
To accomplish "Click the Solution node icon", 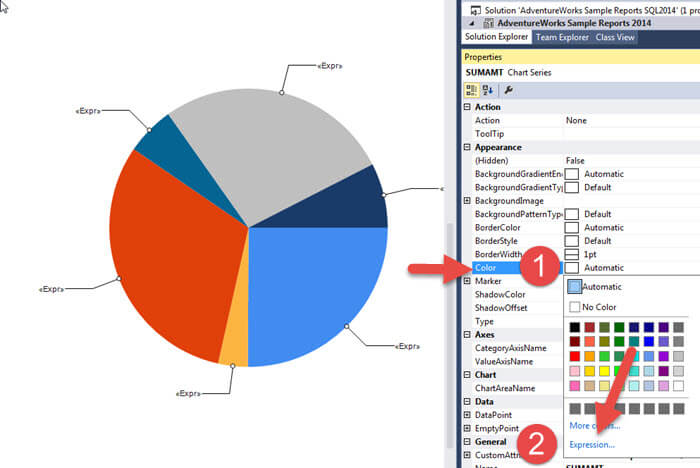I will click(x=476, y=10).
